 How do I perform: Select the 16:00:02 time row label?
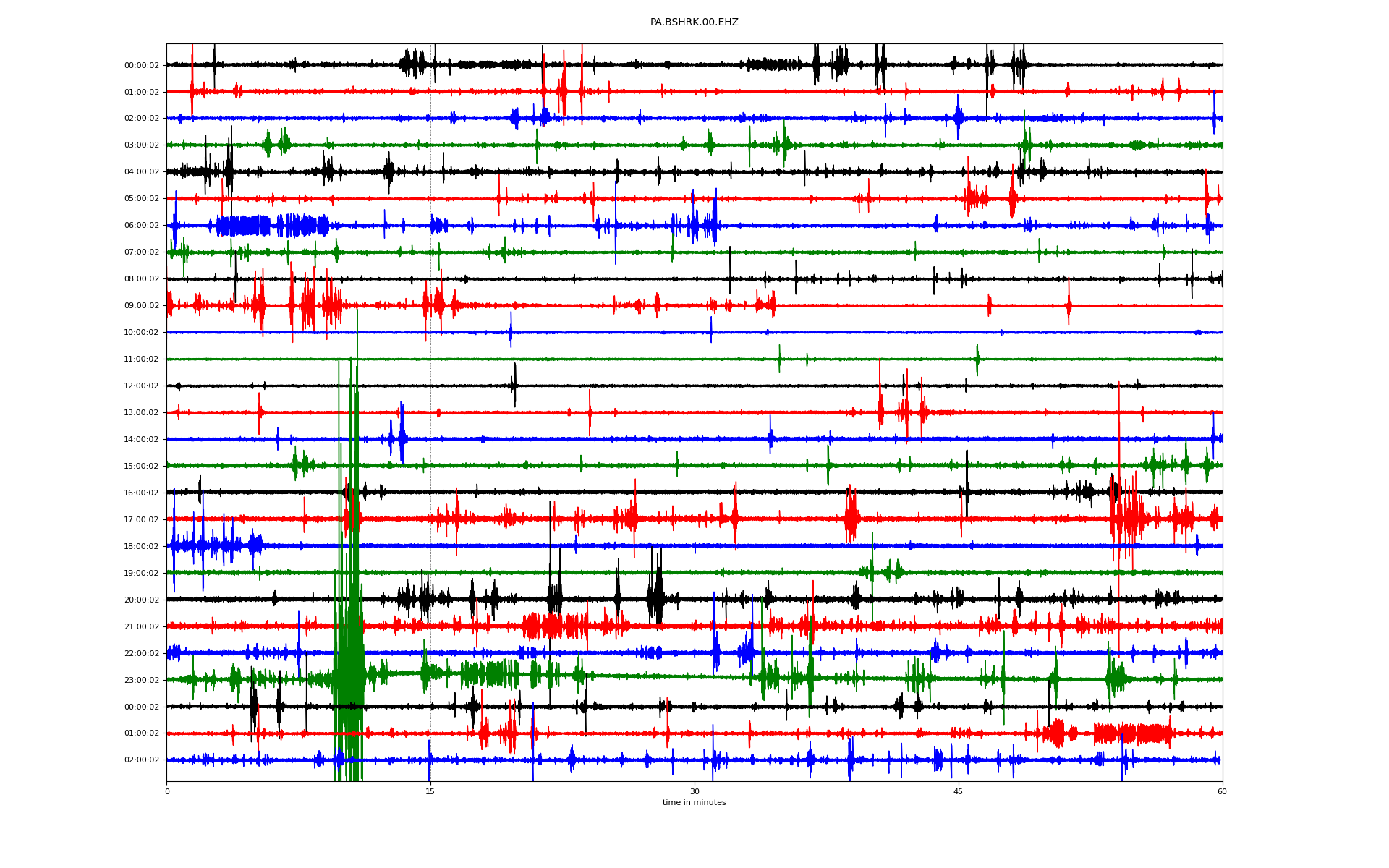pos(142,493)
